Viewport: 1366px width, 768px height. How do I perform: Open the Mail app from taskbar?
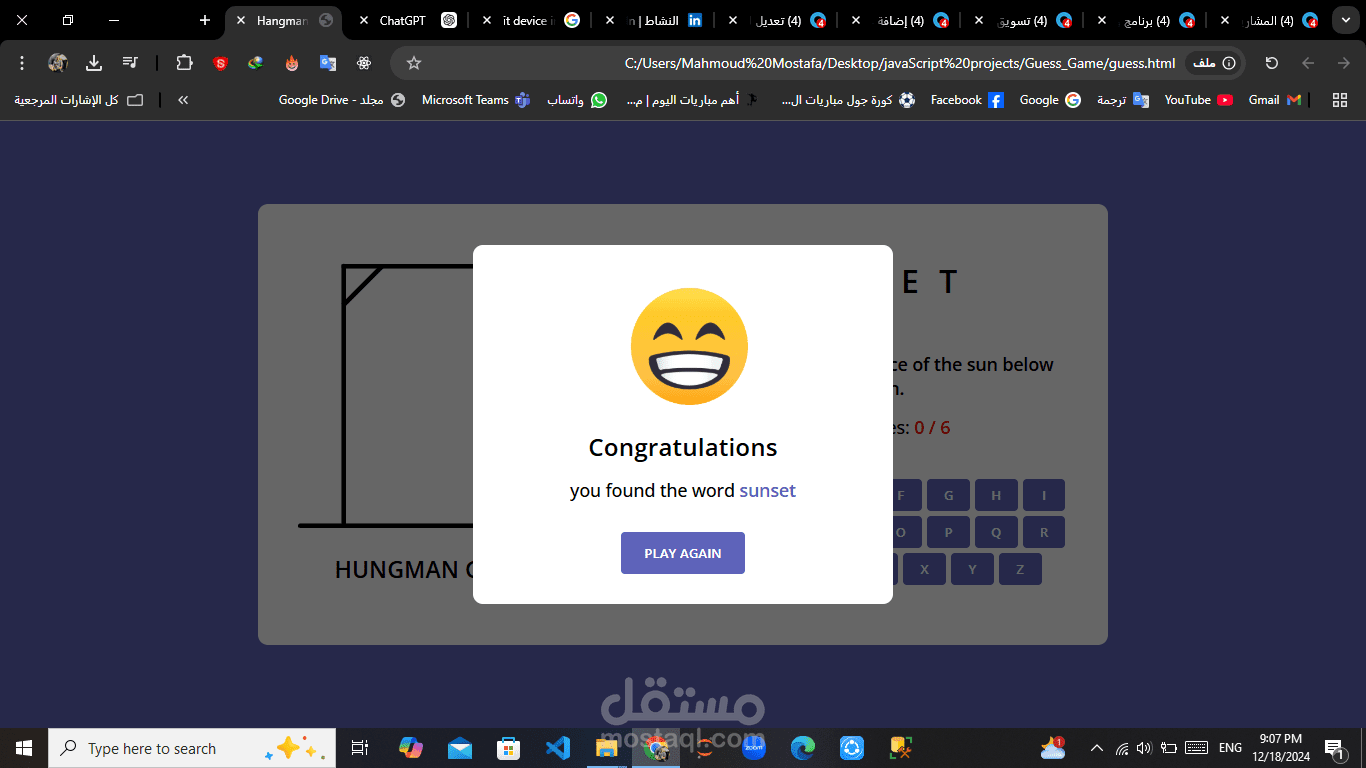460,748
